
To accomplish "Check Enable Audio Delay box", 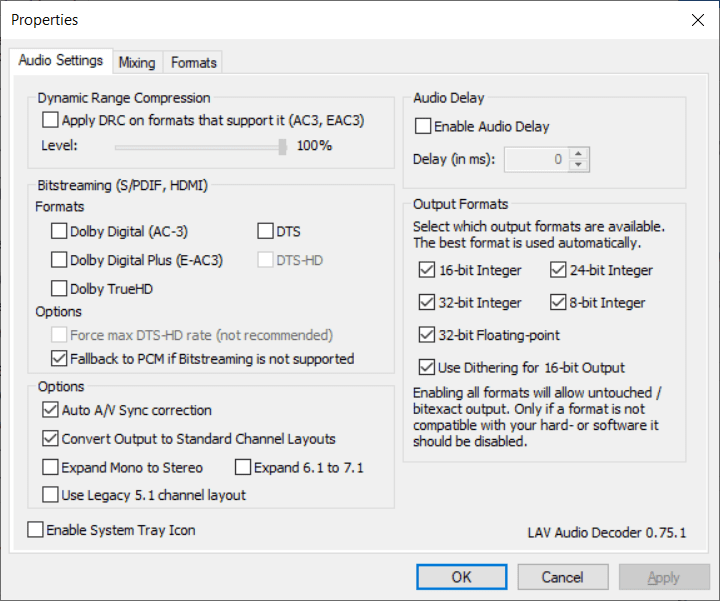I will coord(424,127).
